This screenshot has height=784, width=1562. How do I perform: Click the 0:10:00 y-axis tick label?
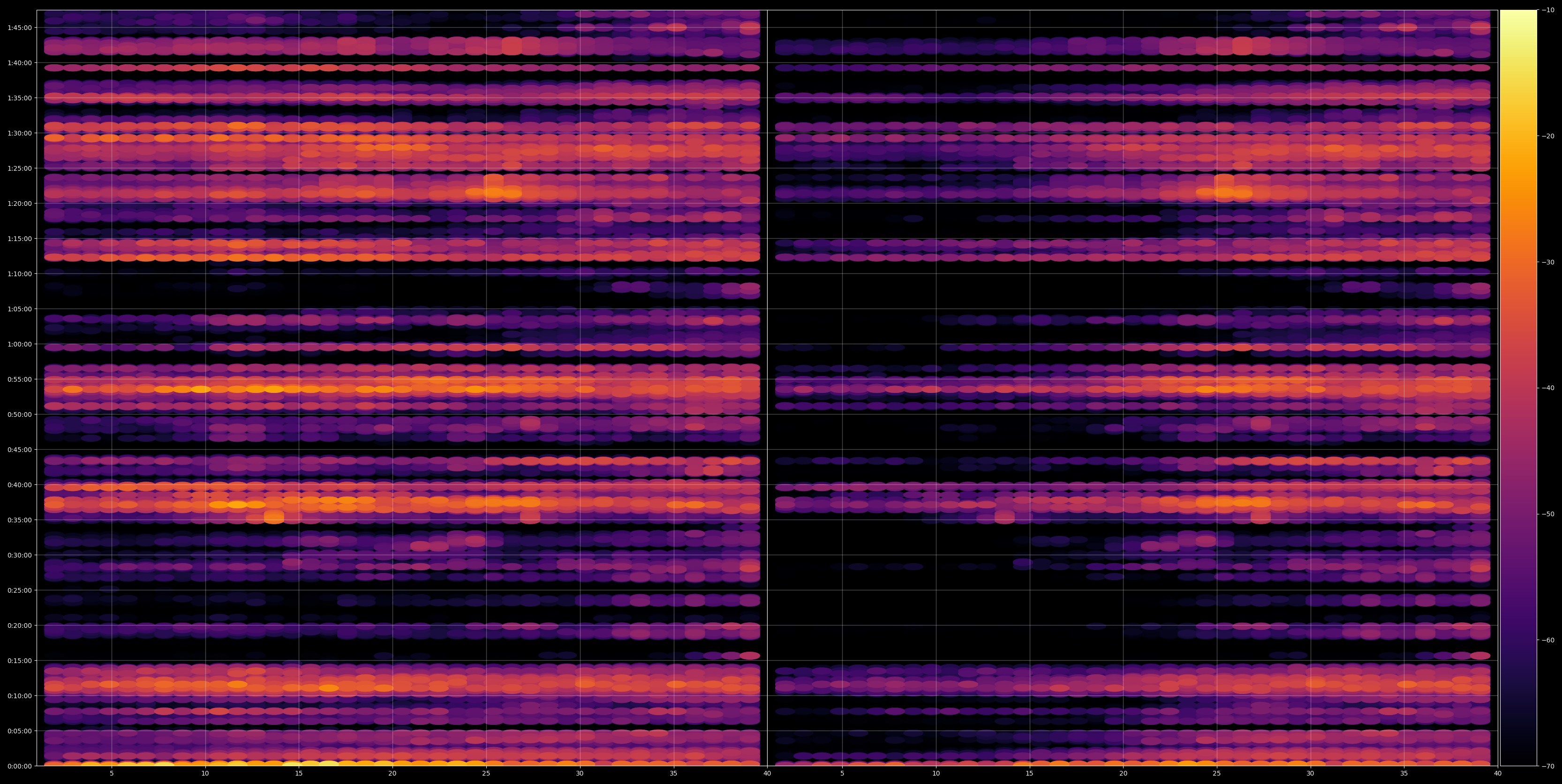(x=20, y=695)
